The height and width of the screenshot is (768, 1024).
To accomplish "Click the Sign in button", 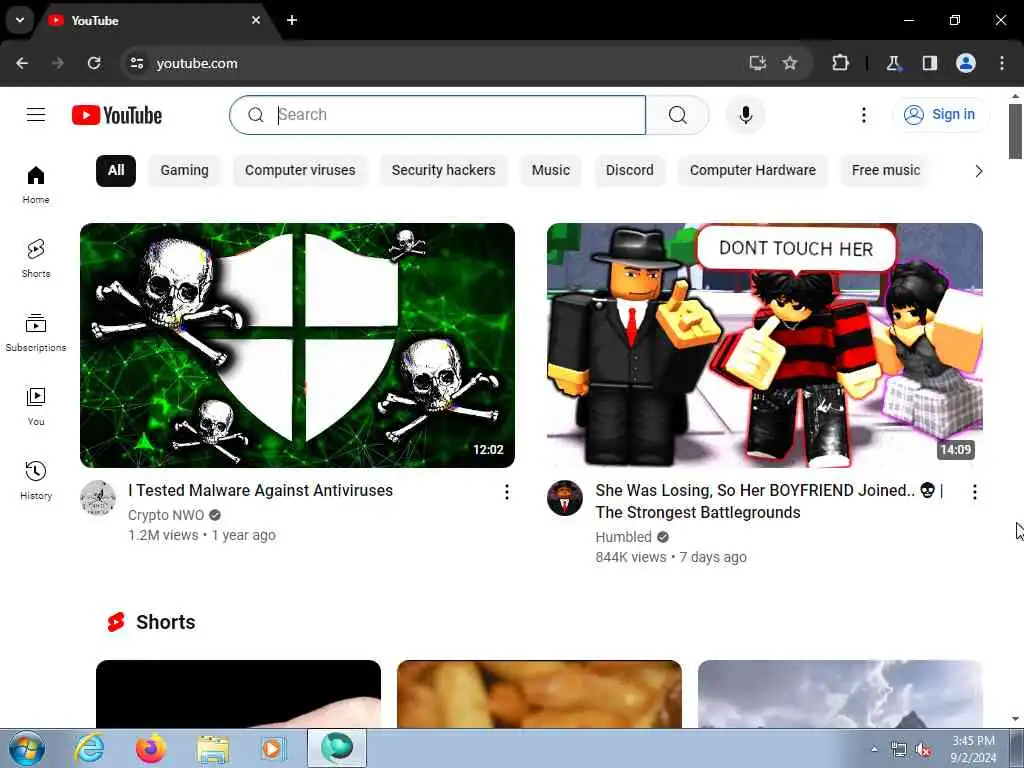I will click(x=940, y=115).
